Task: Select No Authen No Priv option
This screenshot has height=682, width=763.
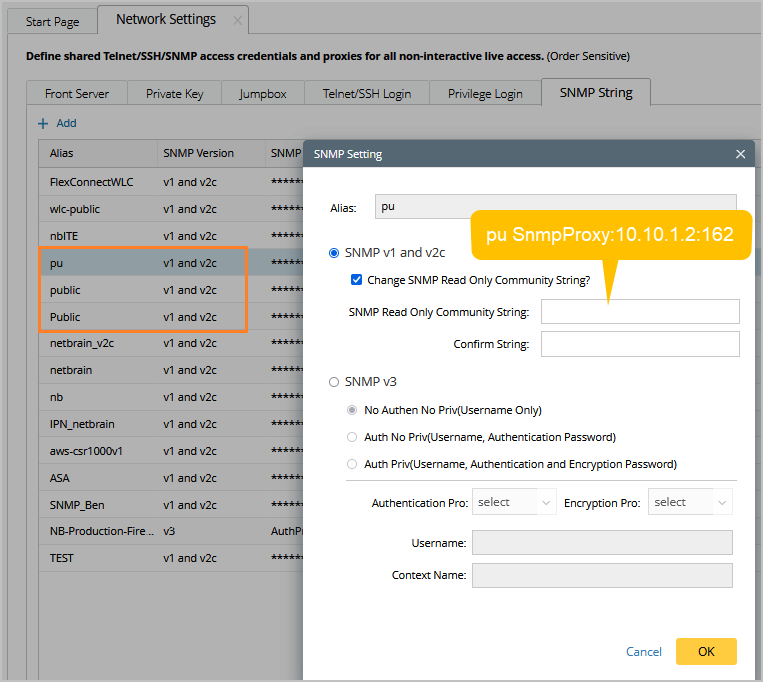Action: (x=352, y=410)
